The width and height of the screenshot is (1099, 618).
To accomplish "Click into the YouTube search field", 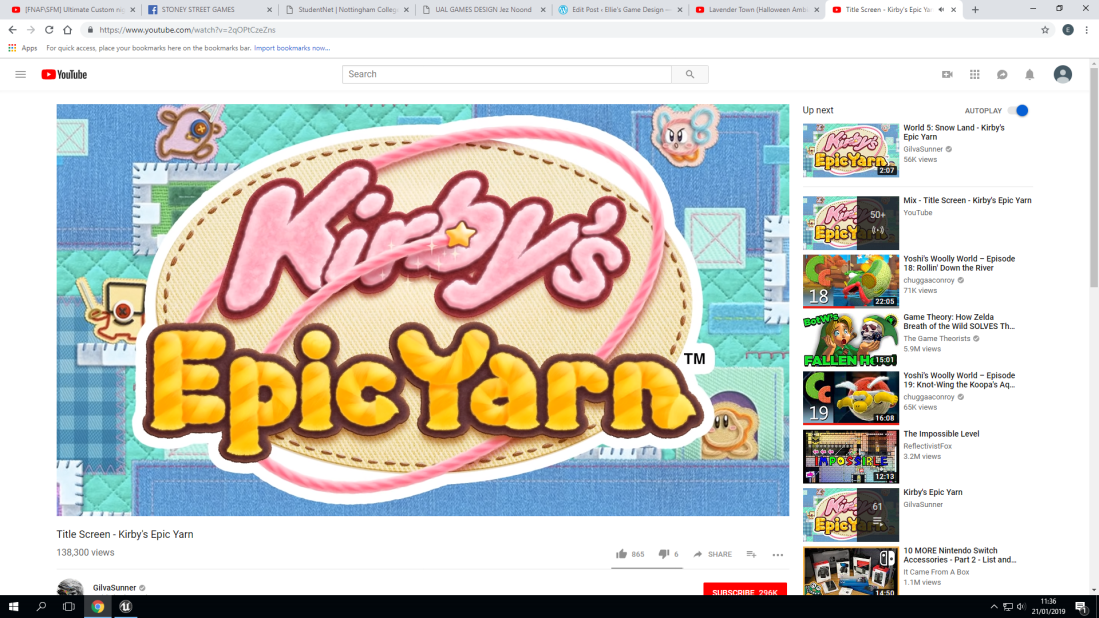I will 507,74.
